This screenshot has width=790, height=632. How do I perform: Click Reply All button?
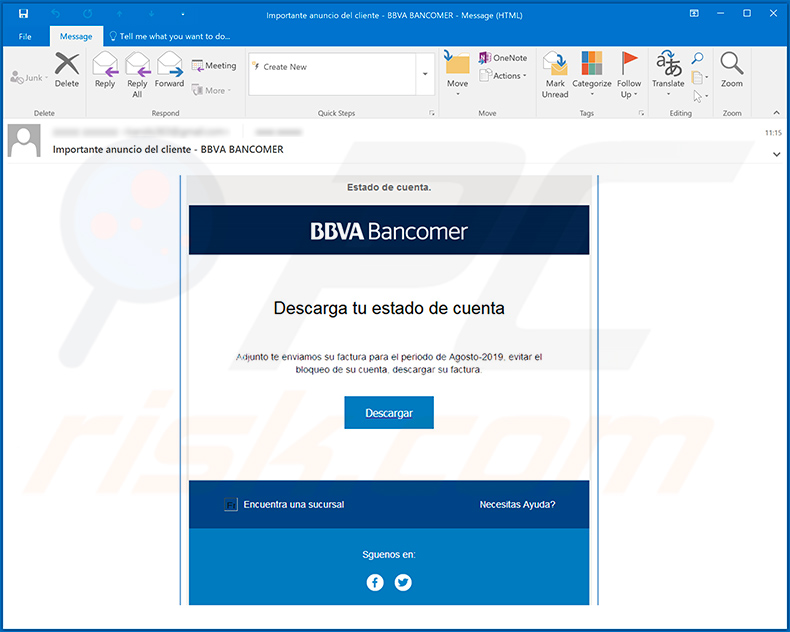[x=137, y=75]
